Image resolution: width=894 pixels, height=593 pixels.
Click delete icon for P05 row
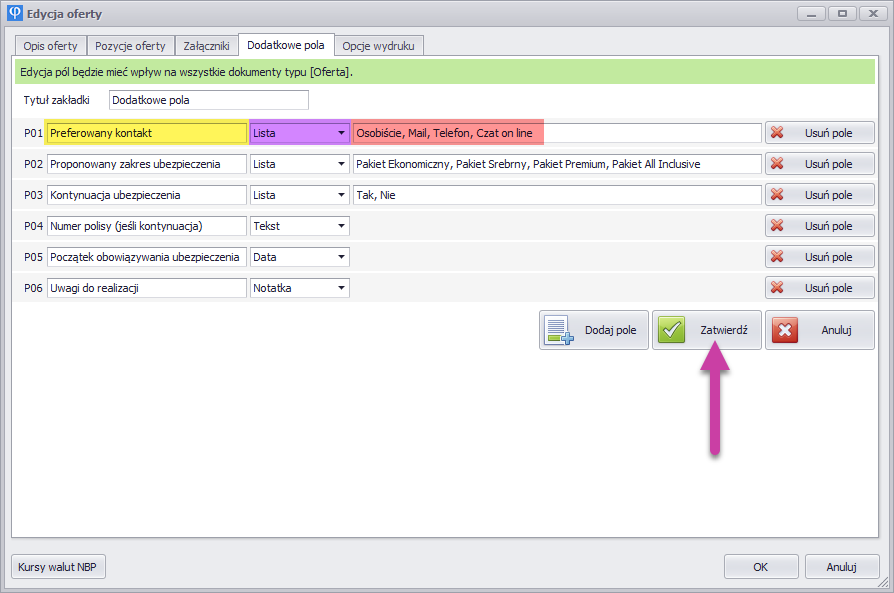777,257
